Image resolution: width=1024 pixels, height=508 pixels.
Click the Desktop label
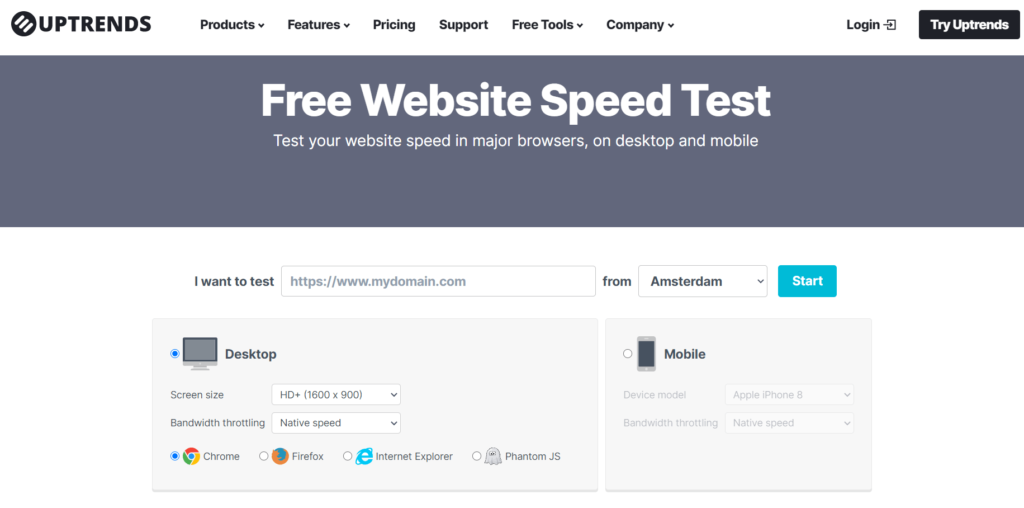[251, 355]
